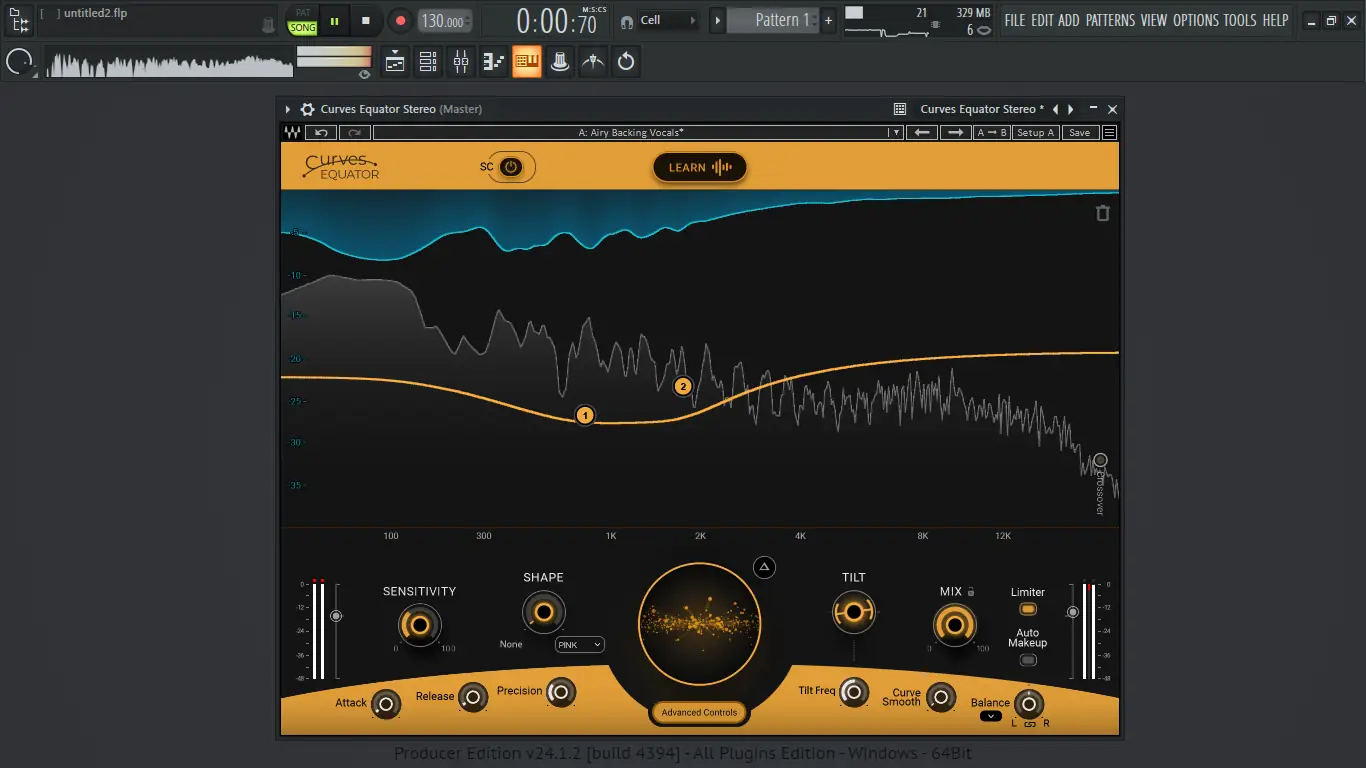Open the PATTERNS menu
The height and width of the screenshot is (768, 1366).
(1111, 20)
